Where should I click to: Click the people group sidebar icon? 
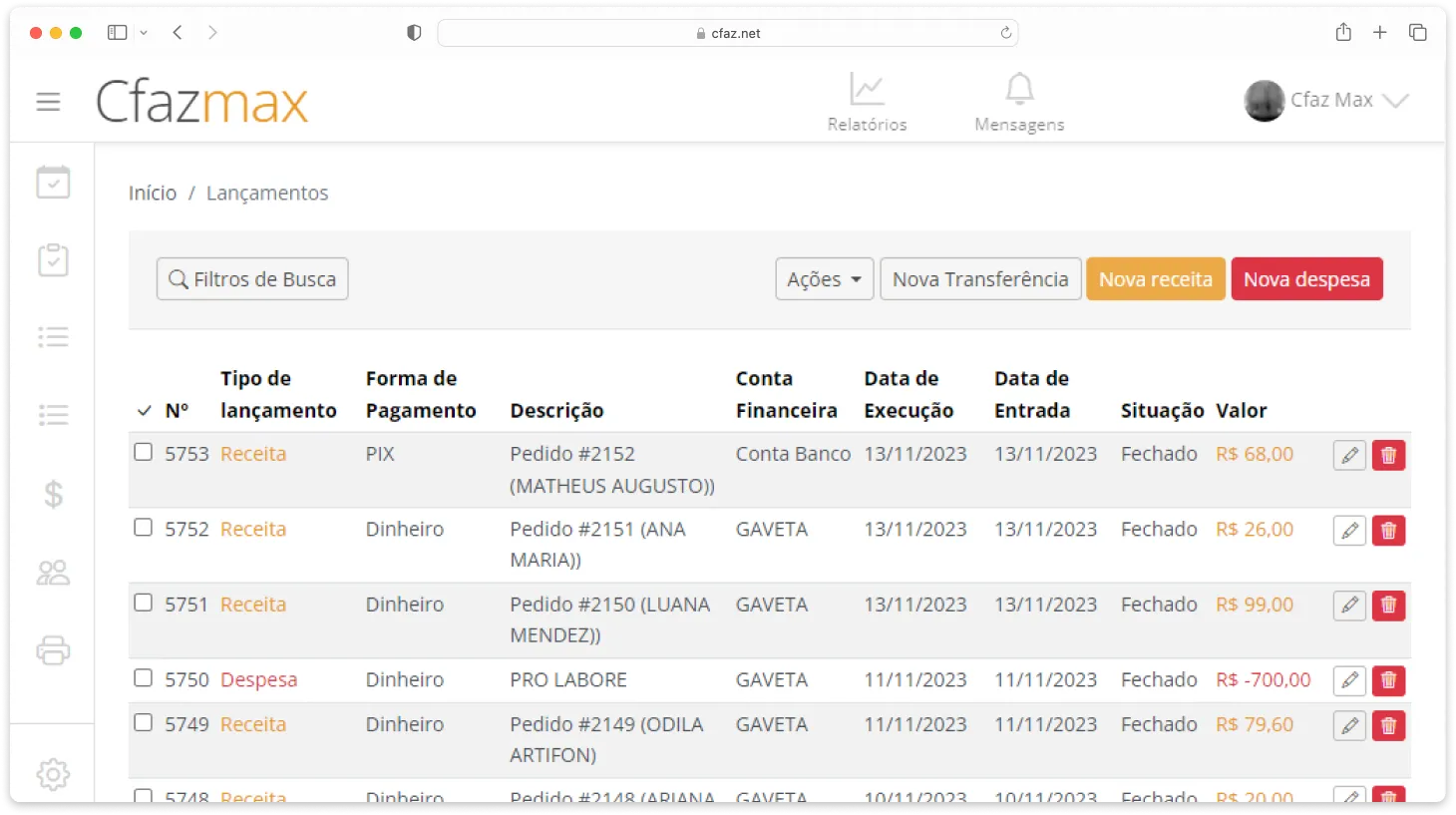click(x=53, y=572)
